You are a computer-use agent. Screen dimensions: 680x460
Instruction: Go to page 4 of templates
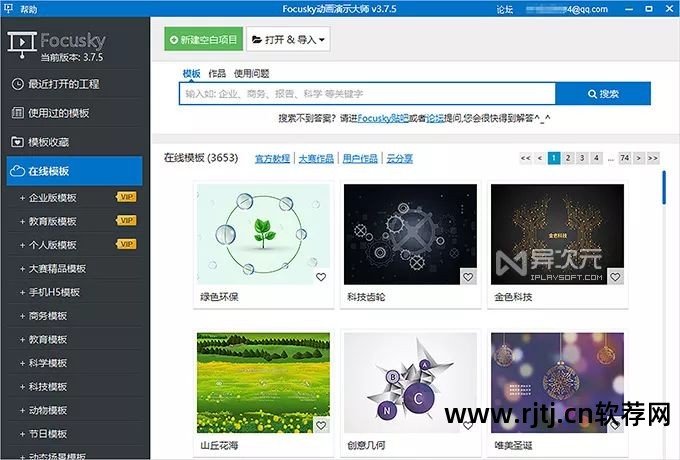[597, 158]
